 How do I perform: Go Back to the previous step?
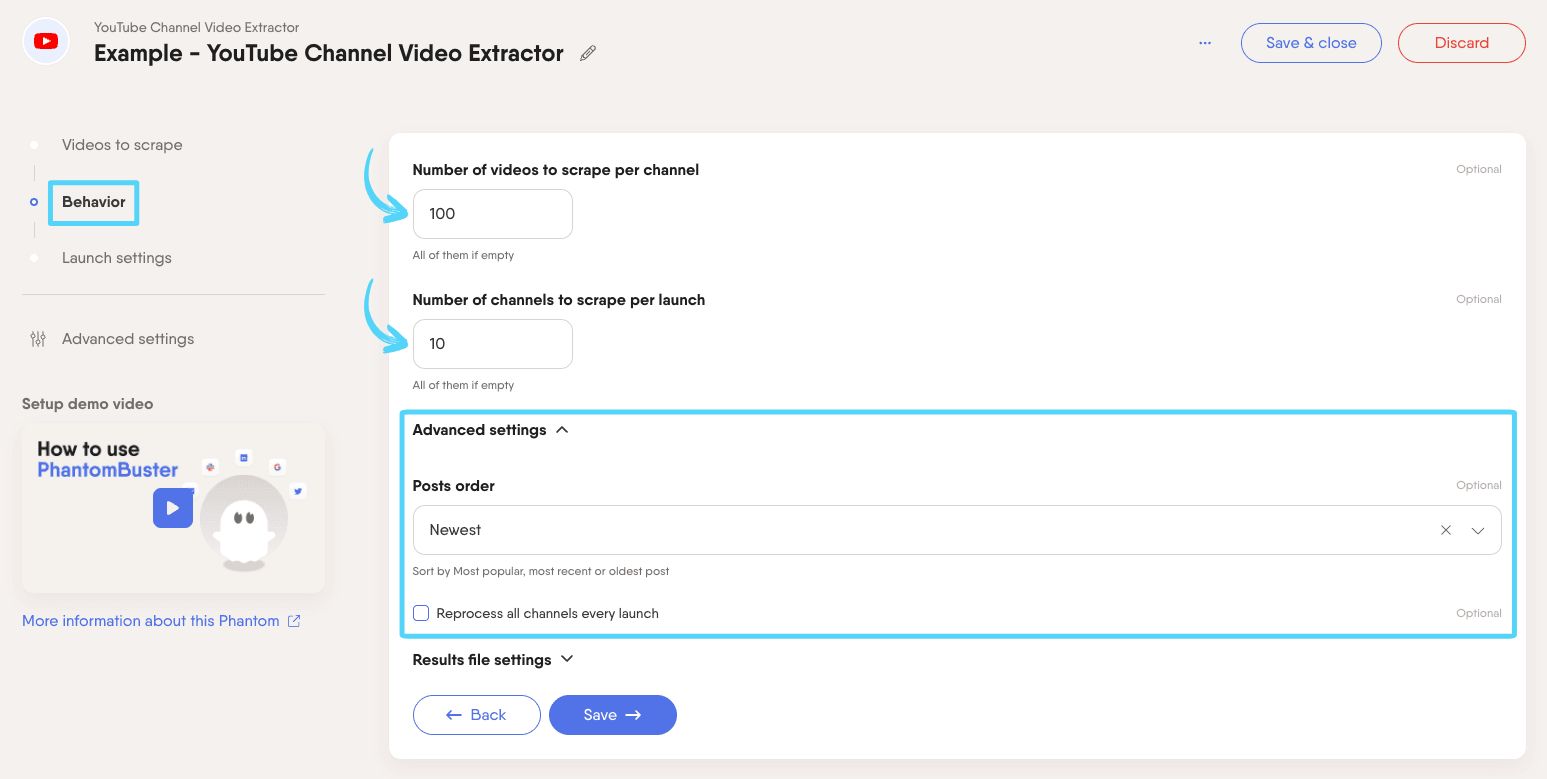click(x=477, y=715)
